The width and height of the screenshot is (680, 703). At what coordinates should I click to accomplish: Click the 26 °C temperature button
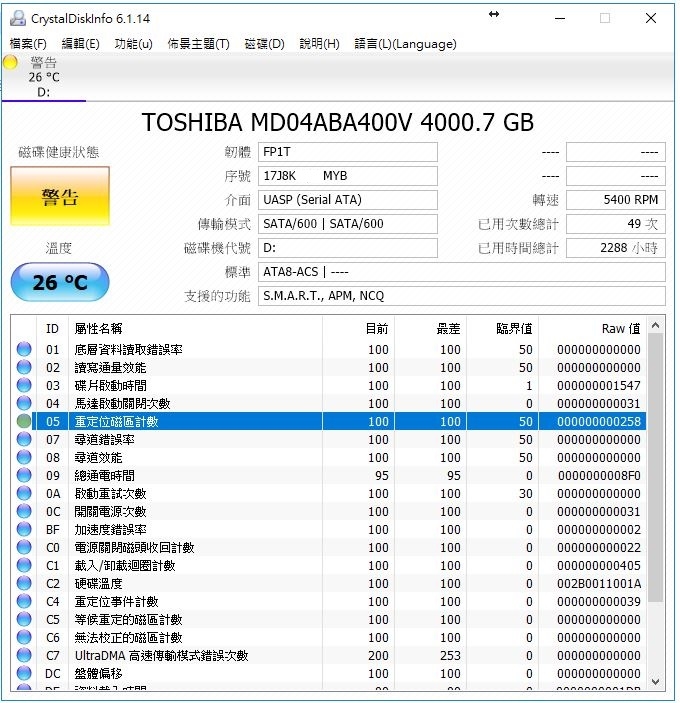pos(60,282)
